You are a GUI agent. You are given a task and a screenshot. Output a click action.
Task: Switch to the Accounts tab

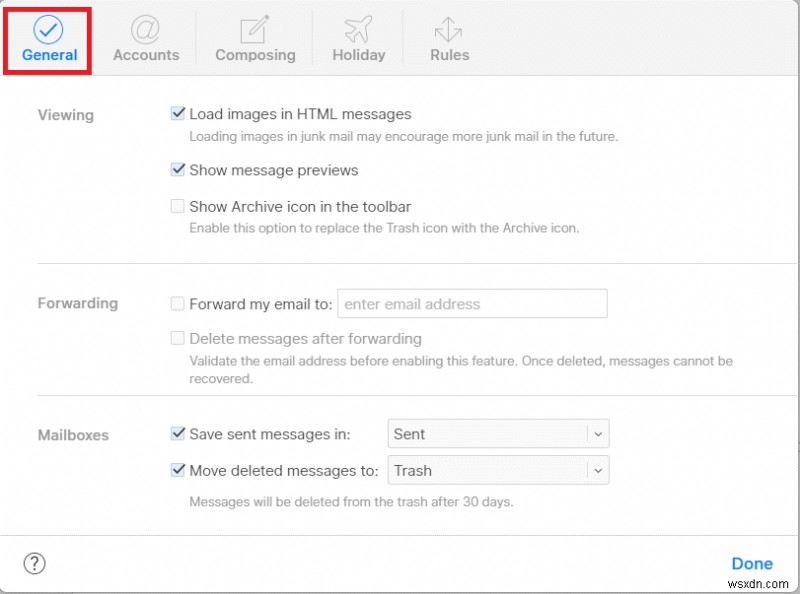click(146, 40)
